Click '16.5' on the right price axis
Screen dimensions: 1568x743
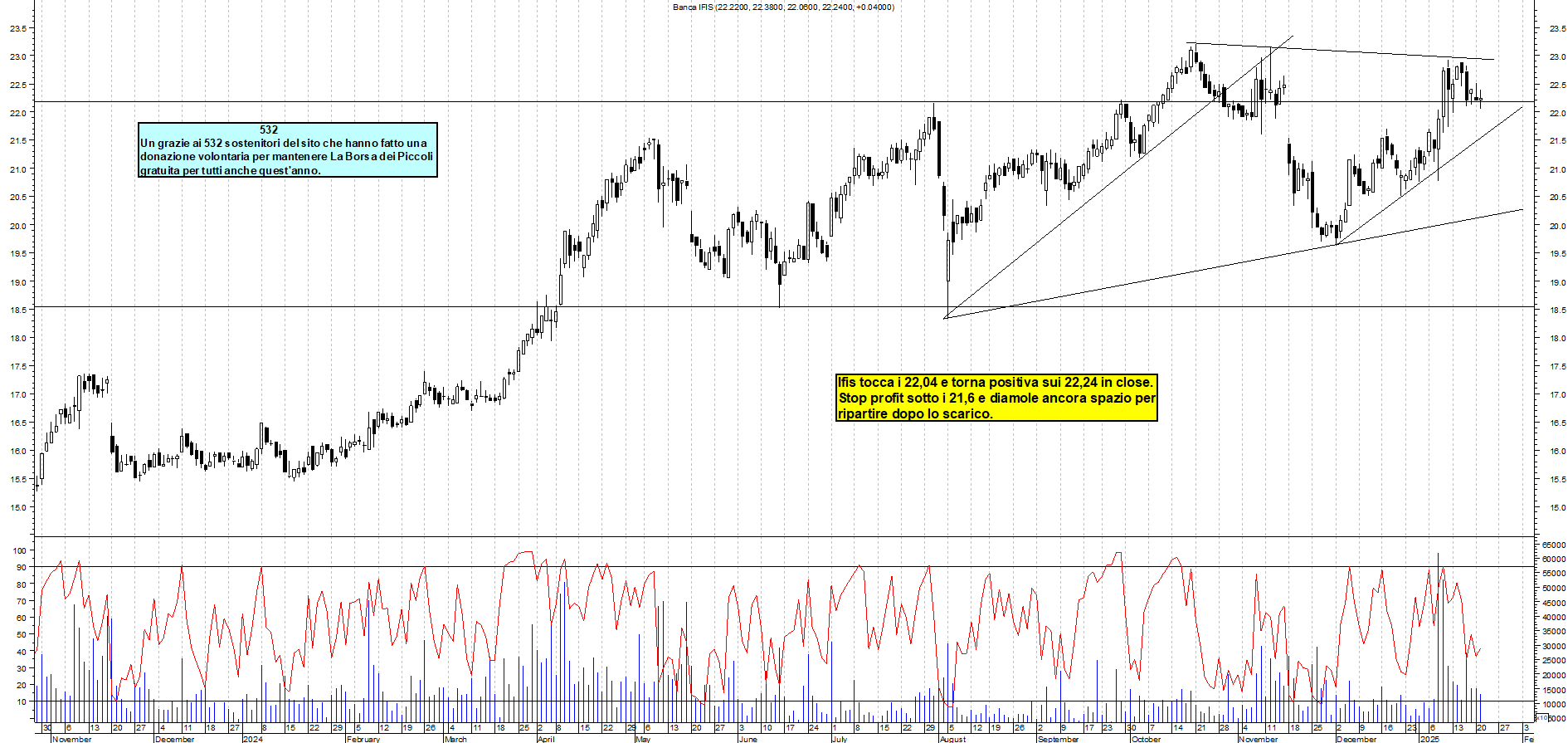(1557, 423)
